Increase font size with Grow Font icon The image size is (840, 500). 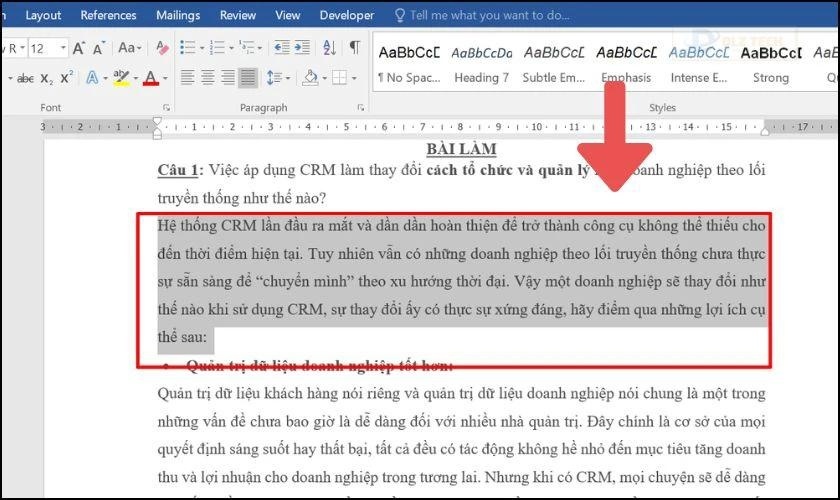79,48
